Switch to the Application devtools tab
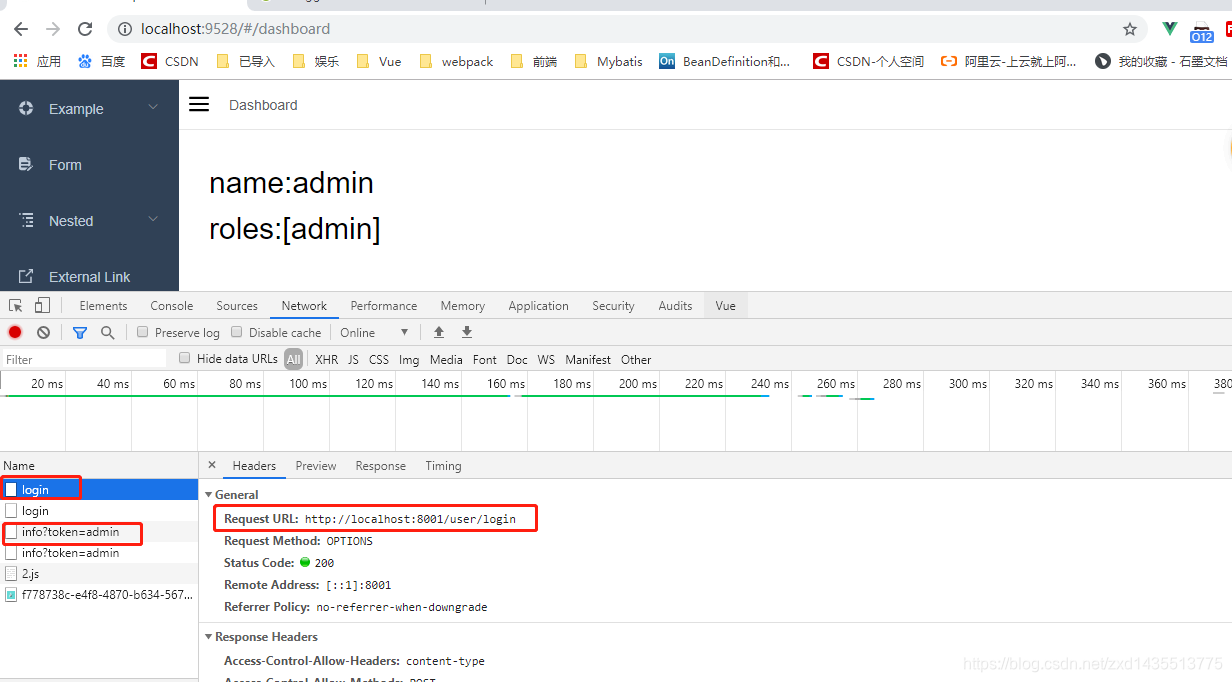 tap(538, 305)
